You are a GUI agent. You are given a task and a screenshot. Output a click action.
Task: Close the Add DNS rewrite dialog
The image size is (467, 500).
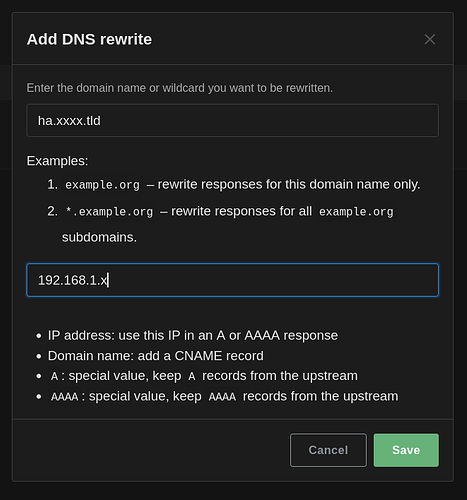point(430,39)
